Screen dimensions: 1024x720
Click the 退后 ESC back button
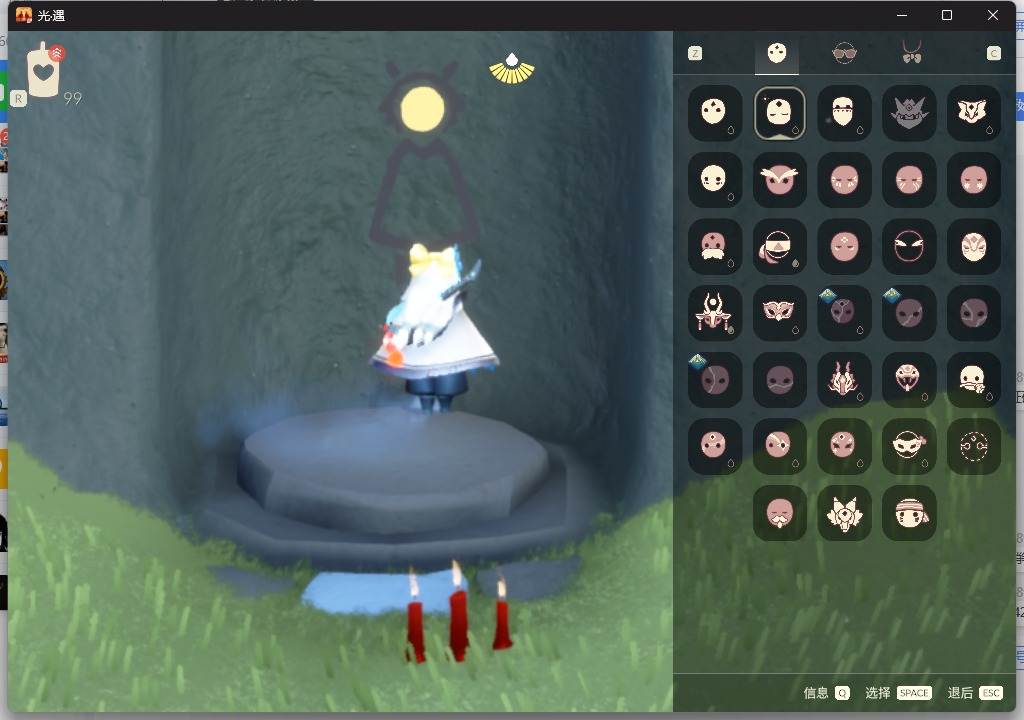(x=974, y=693)
